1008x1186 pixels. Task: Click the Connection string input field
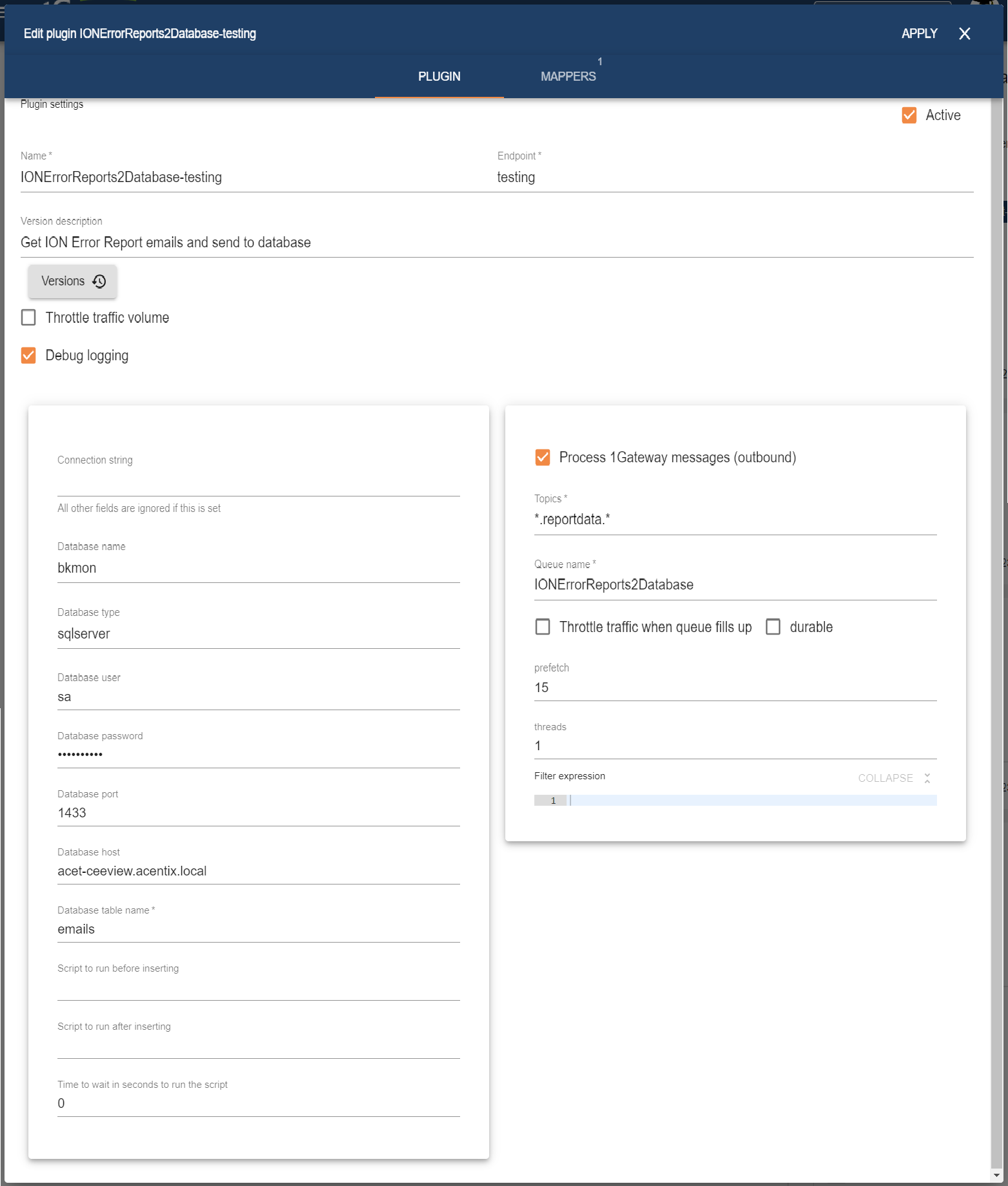point(258,483)
